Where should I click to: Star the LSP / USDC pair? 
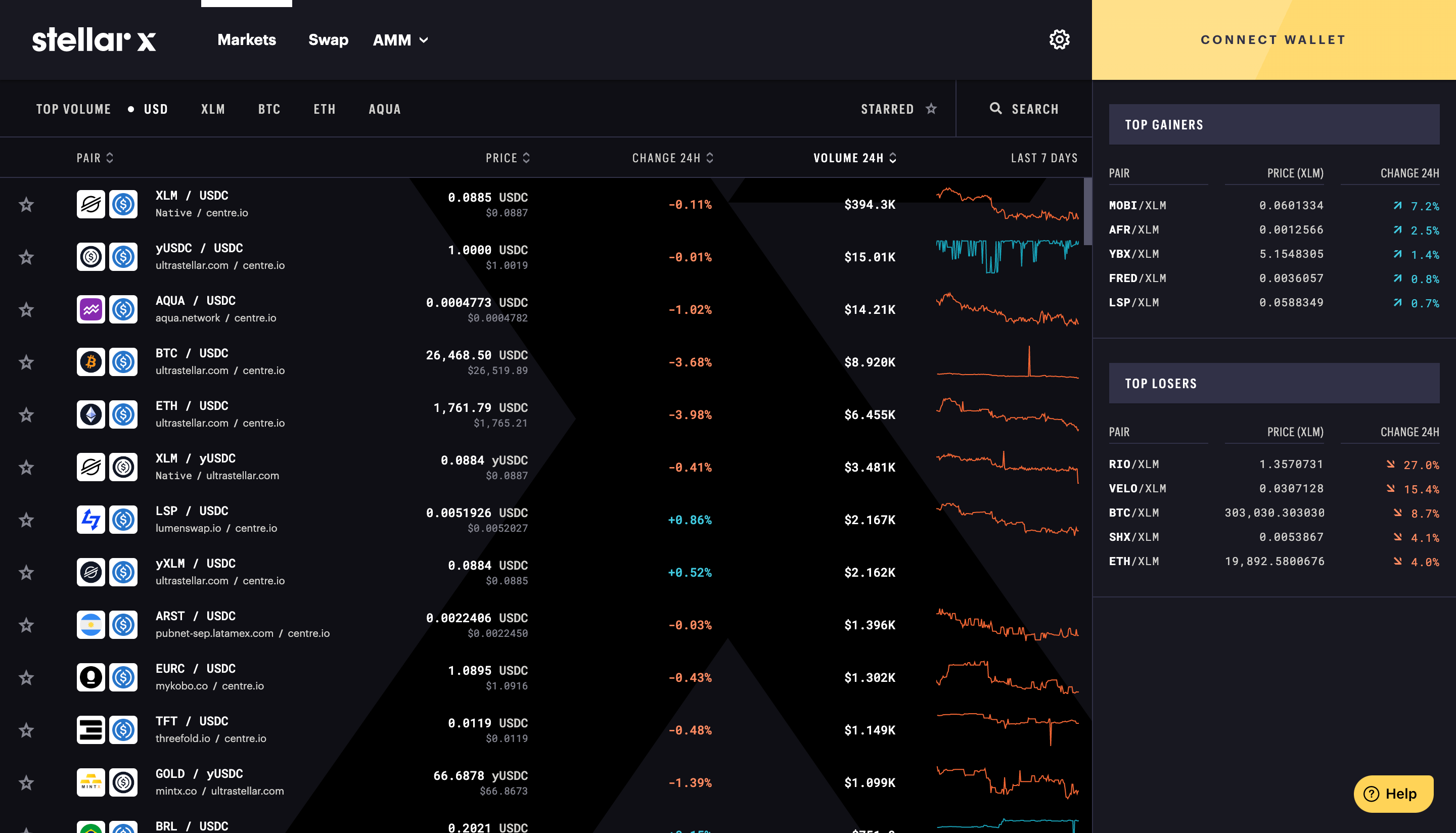pos(26,520)
